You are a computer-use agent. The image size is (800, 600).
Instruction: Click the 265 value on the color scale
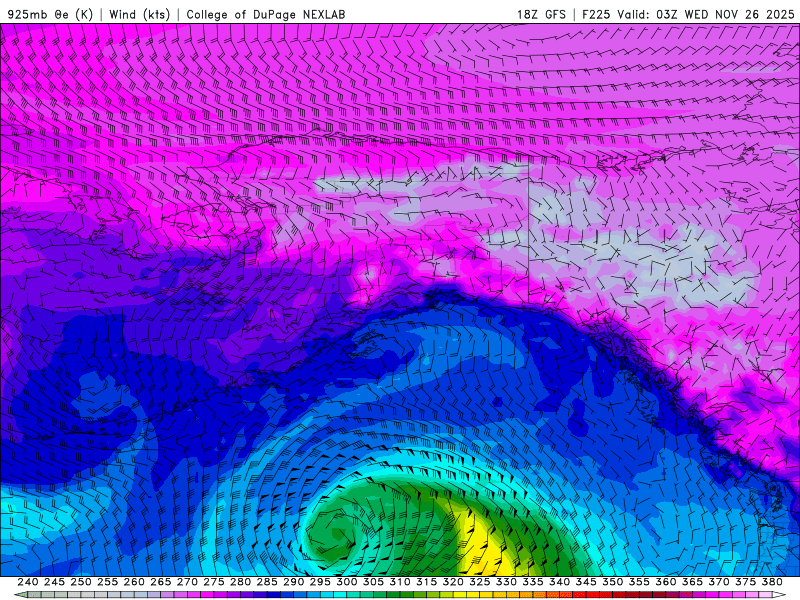click(x=160, y=582)
